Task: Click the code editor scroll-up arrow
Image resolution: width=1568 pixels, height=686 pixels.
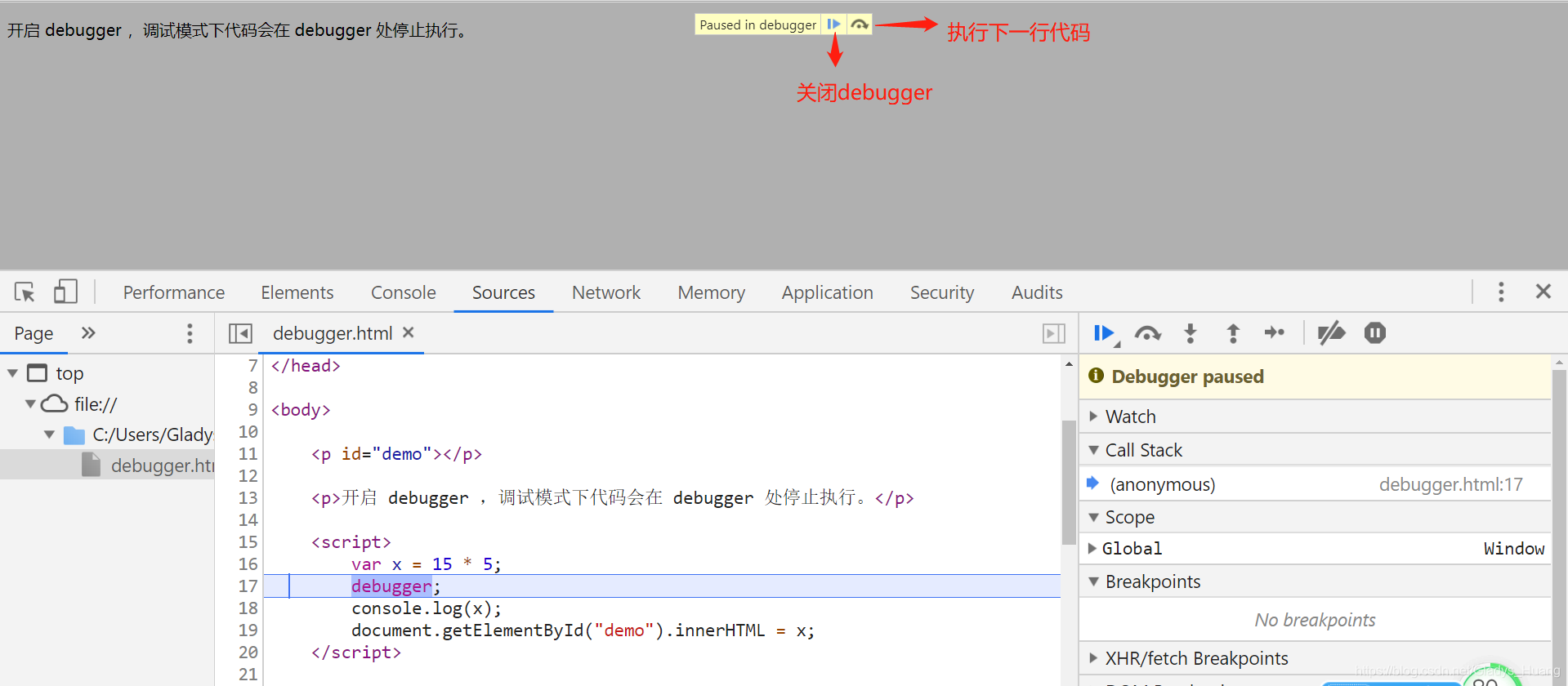Action: pyautogui.click(x=1069, y=364)
